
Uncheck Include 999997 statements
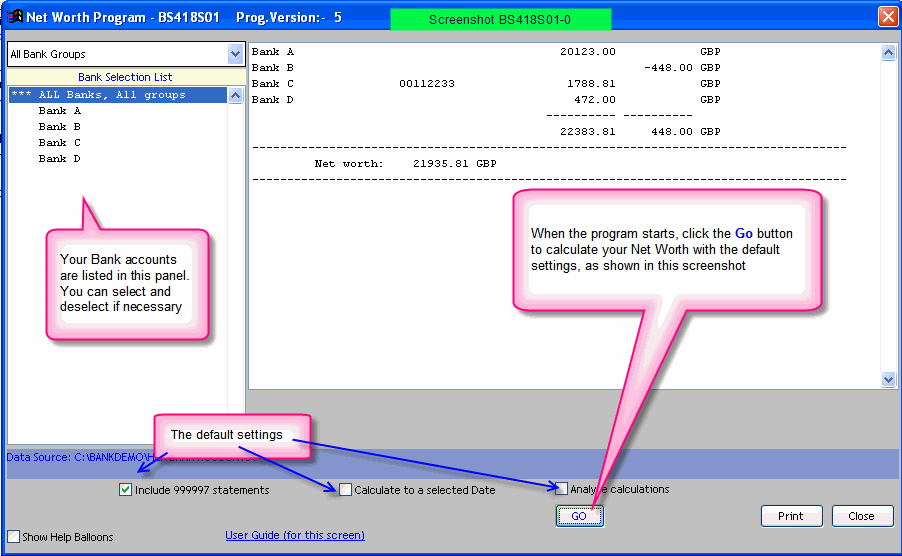(126, 490)
